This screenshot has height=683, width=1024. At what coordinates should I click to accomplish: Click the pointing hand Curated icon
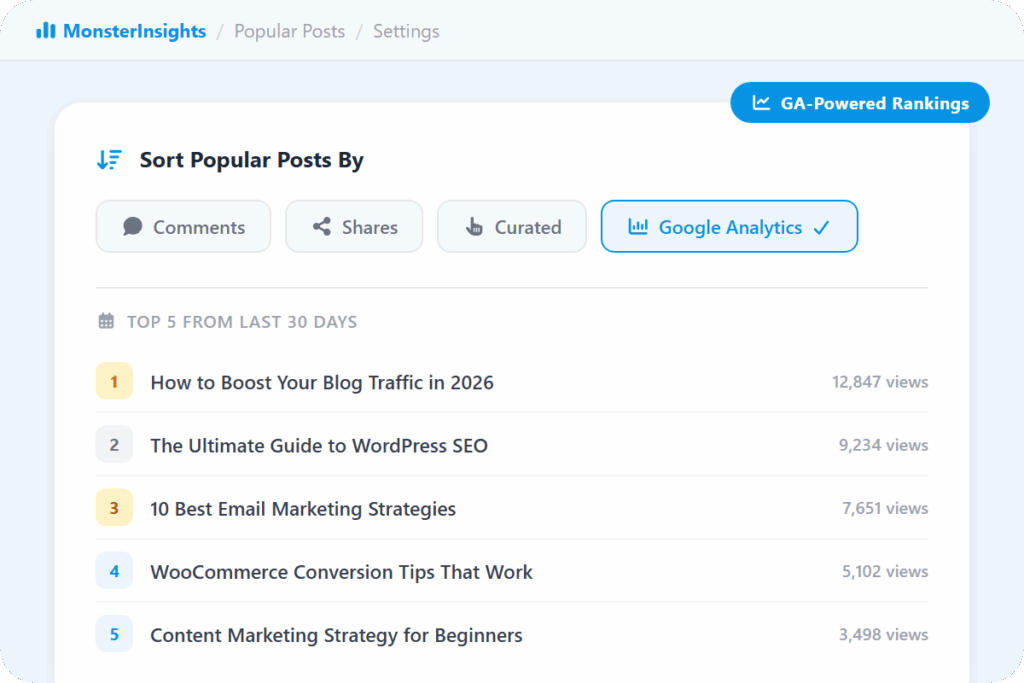coord(474,227)
